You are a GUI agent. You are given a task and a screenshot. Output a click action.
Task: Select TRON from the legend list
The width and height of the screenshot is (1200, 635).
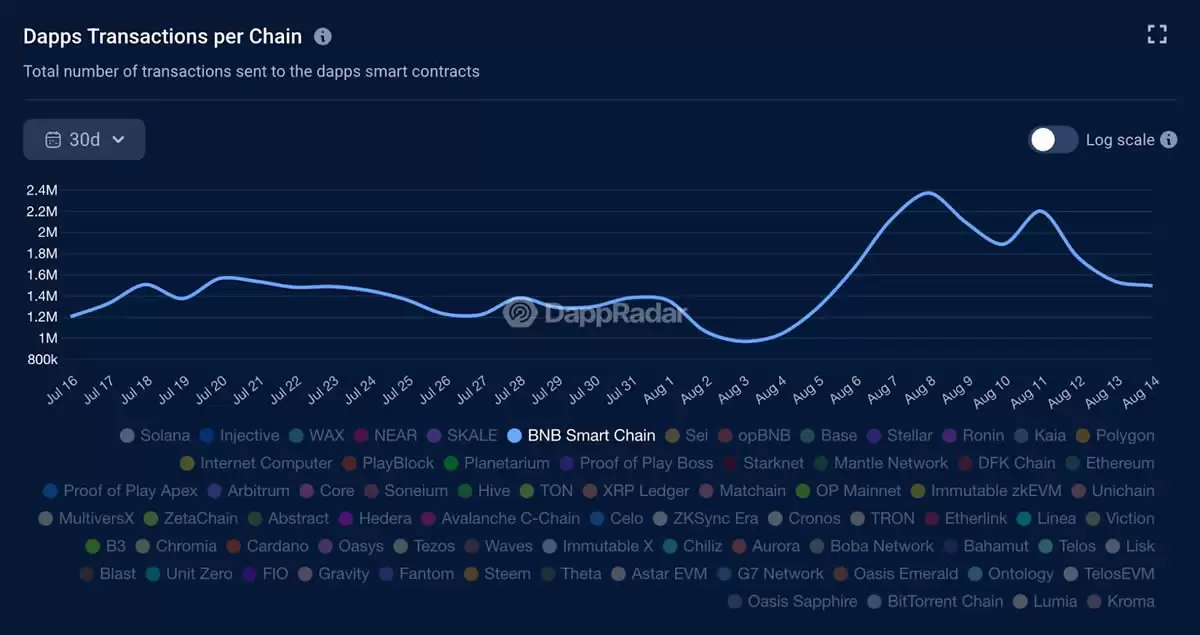point(881,518)
